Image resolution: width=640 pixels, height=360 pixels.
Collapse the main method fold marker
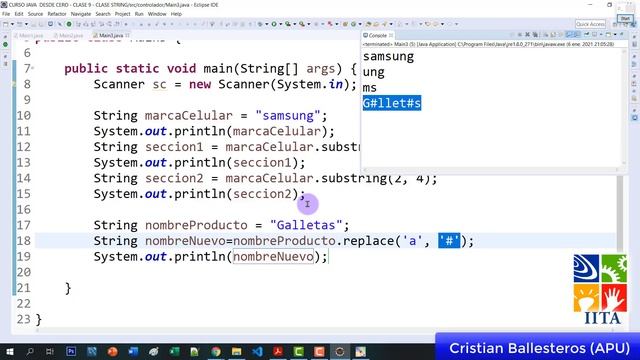click(33, 68)
